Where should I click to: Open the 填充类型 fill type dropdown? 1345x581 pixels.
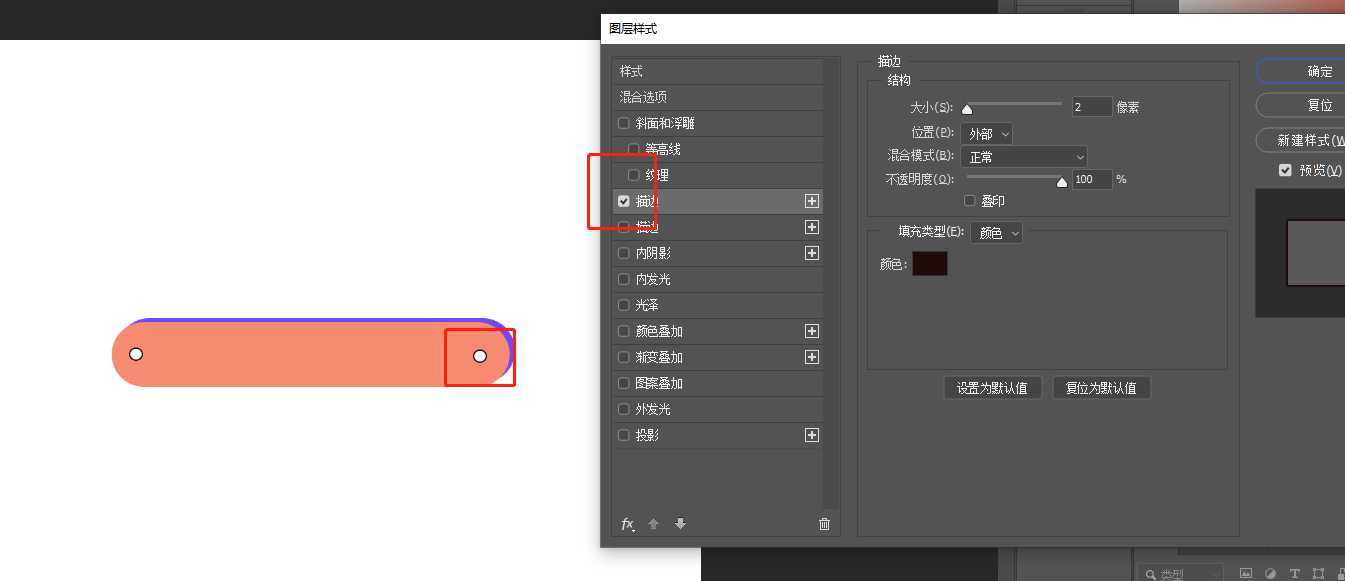996,232
